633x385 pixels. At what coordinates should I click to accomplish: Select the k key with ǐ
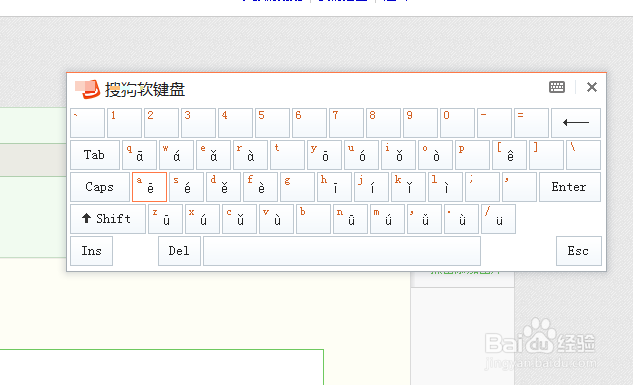[409, 187]
